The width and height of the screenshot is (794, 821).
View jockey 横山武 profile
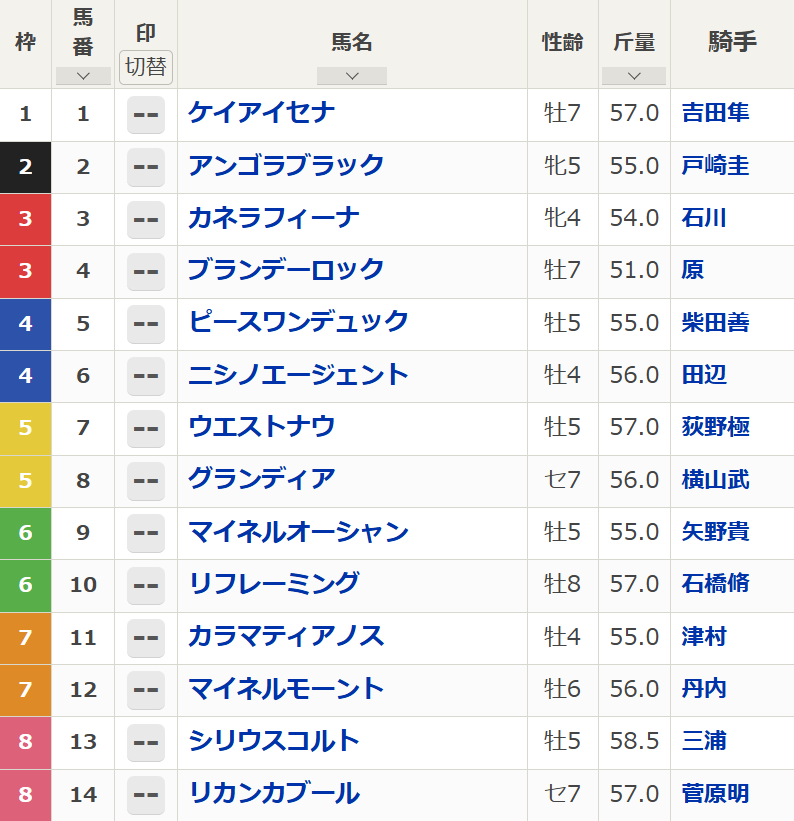coord(715,480)
